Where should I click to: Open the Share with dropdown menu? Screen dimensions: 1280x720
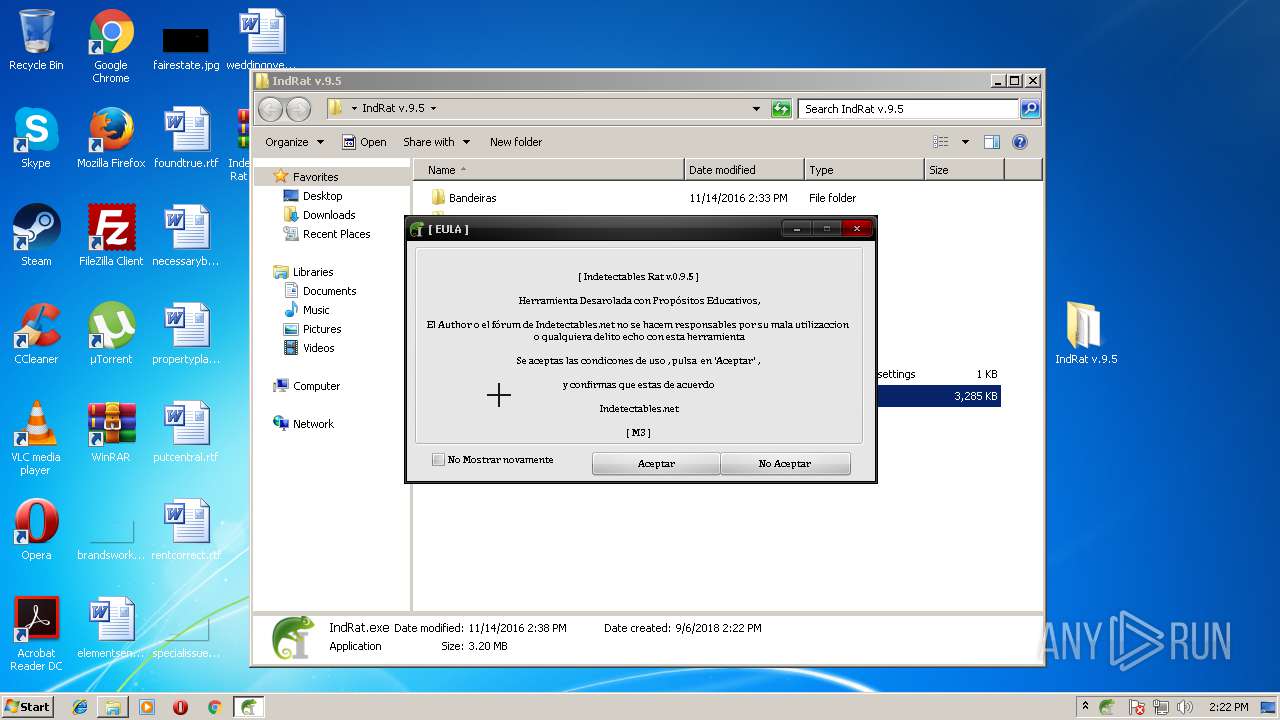(x=436, y=142)
